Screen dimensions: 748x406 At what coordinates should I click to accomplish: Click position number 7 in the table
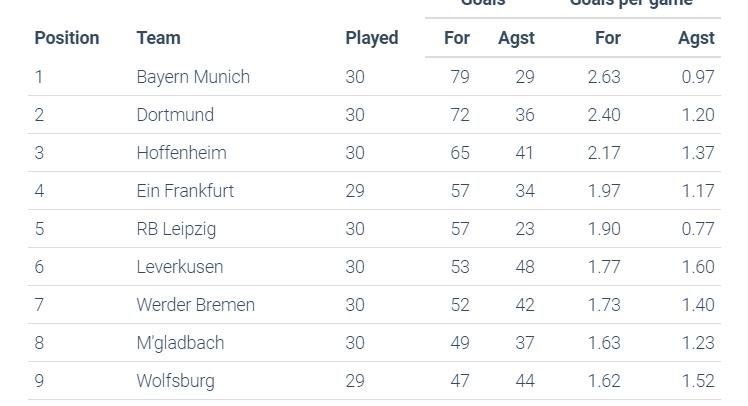pyautogui.click(x=39, y=305)
